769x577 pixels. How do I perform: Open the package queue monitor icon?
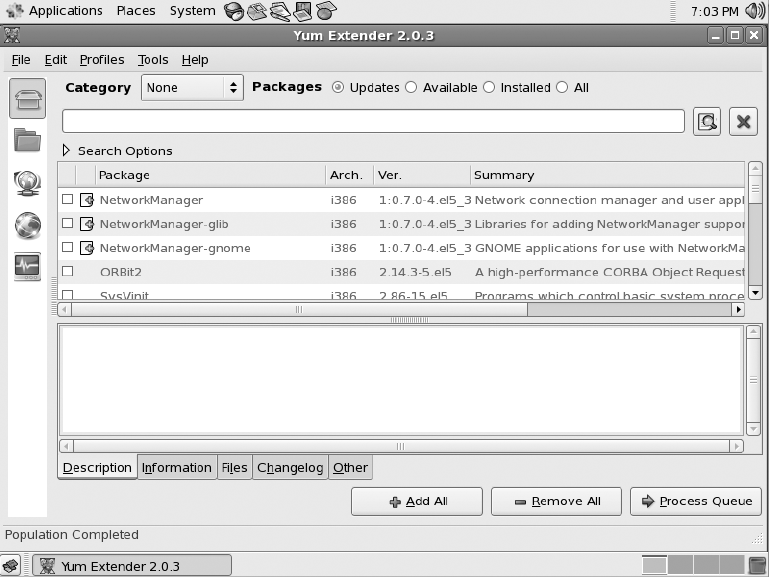tap(27, 183)
